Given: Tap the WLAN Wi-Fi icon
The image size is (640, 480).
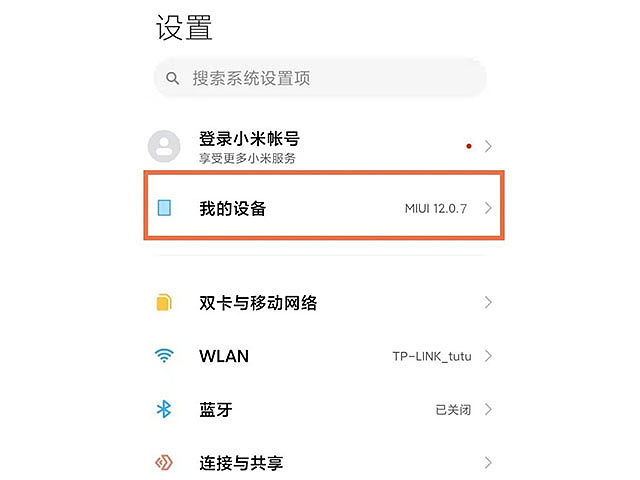Looking at the screenshot, I should click(164, 356).
